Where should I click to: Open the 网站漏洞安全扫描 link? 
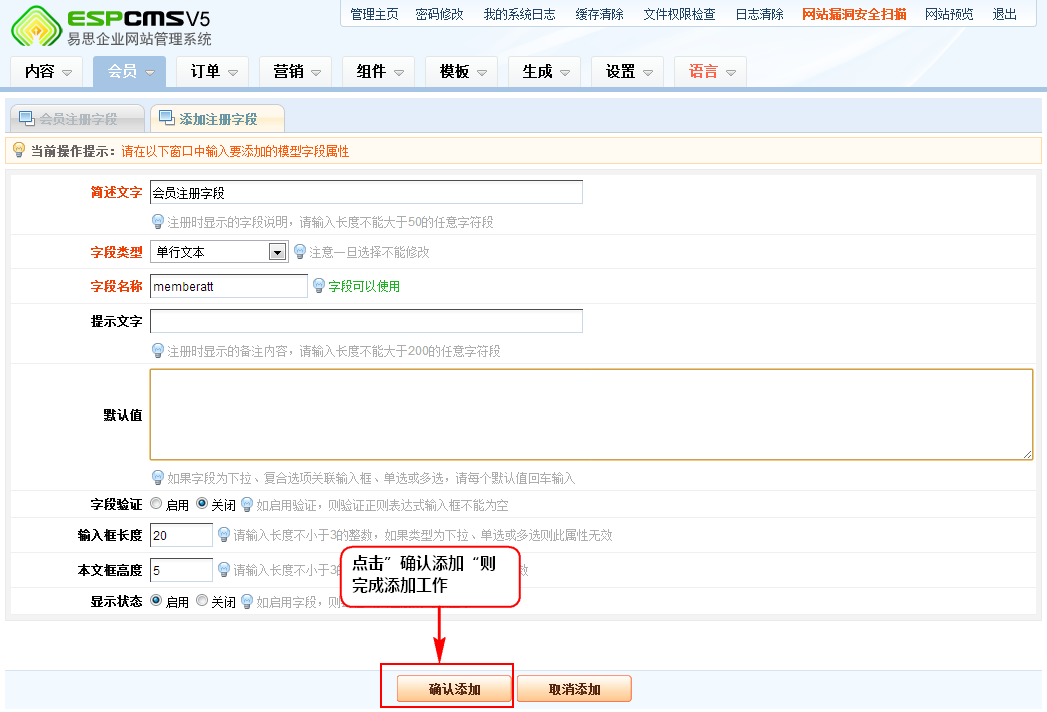[854, 14]
